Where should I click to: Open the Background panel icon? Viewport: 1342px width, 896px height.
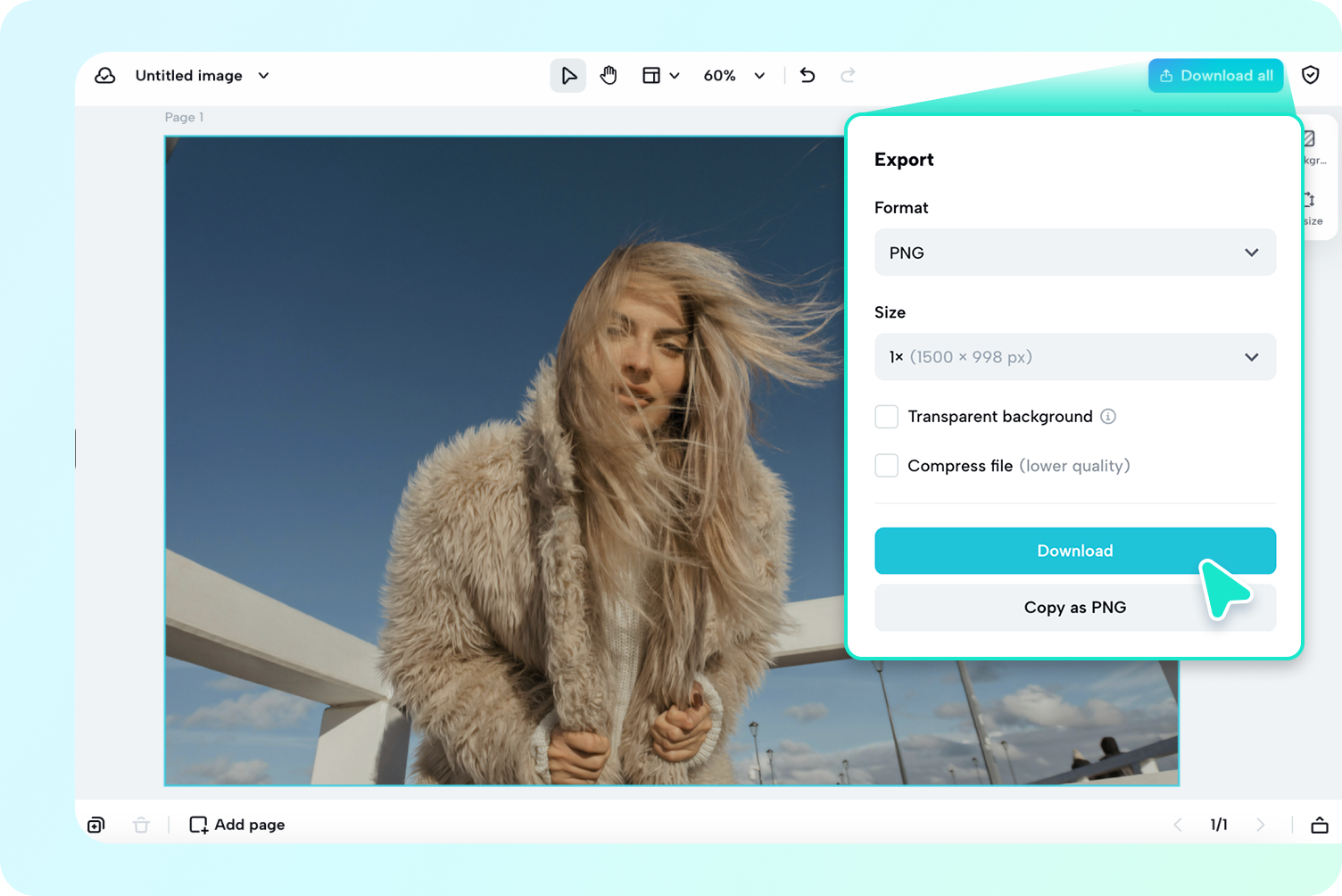pos(1310,145)
